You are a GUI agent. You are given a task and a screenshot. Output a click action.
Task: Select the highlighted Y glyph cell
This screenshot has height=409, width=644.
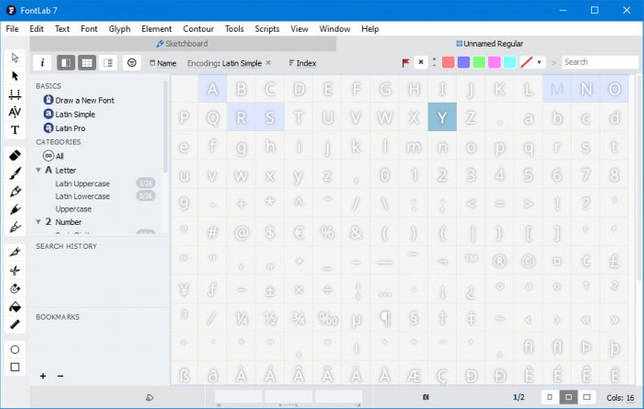click(442, 117)
